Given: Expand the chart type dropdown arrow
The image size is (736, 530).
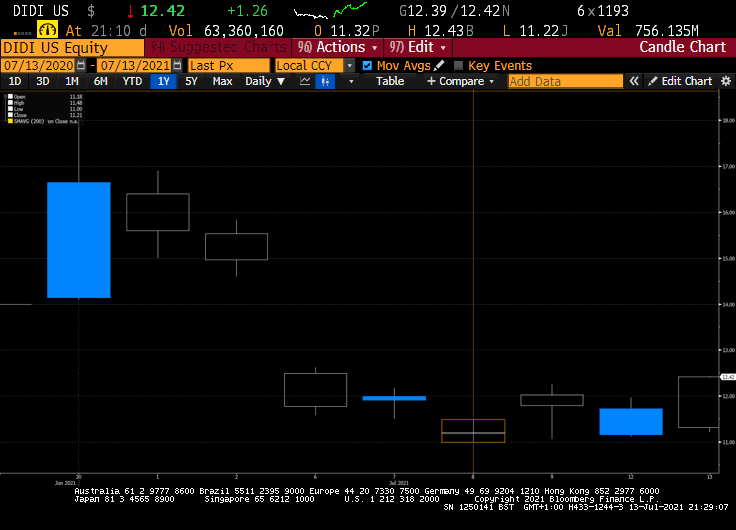Looking at the screenshot, I should 351,81.
